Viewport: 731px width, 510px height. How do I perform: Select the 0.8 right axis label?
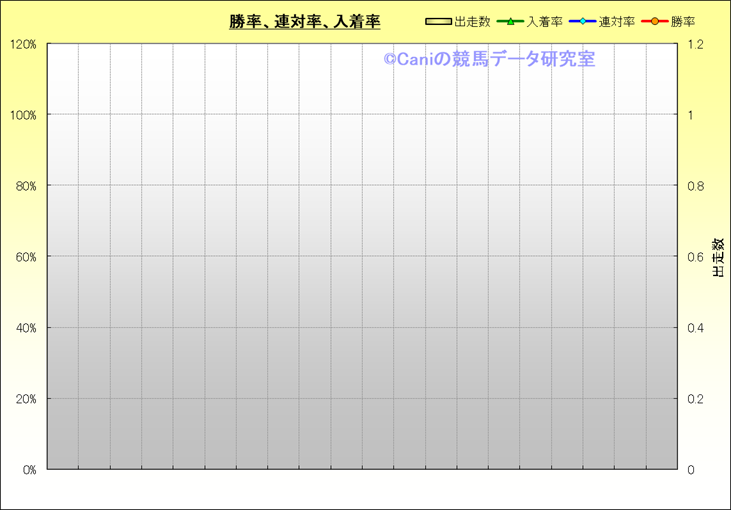tap(695, 186)
